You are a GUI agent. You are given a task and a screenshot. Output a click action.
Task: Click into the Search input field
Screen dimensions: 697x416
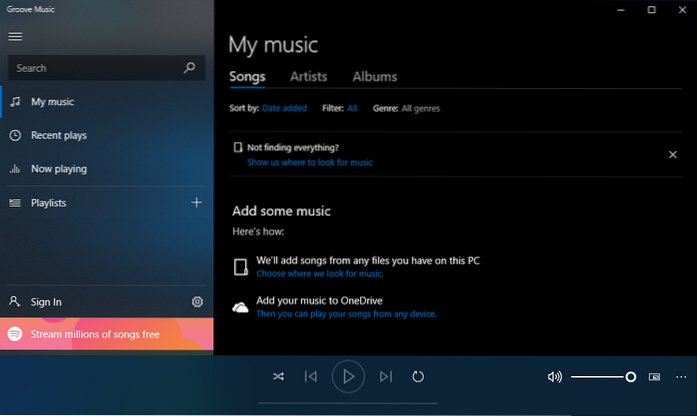coord(95,68)
